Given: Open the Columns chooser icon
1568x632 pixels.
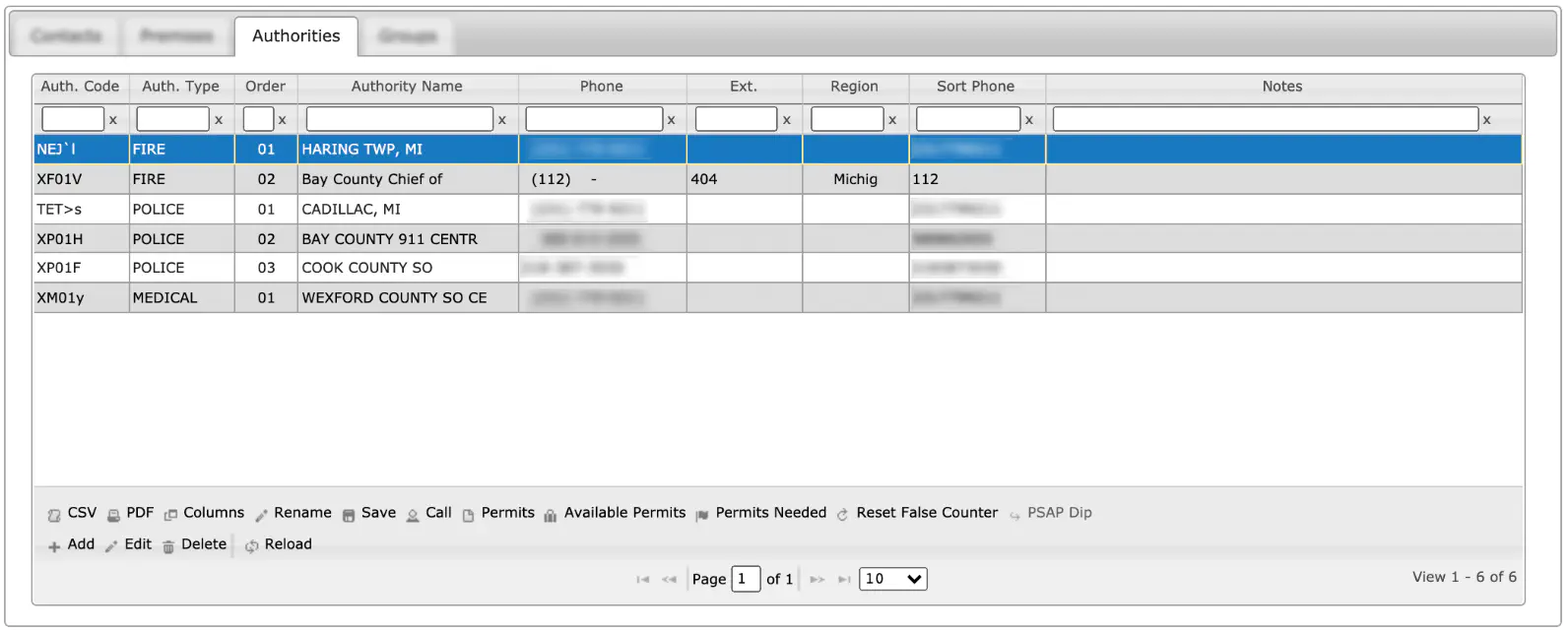Looking at the screenshot, I should (x=170, y=515).
